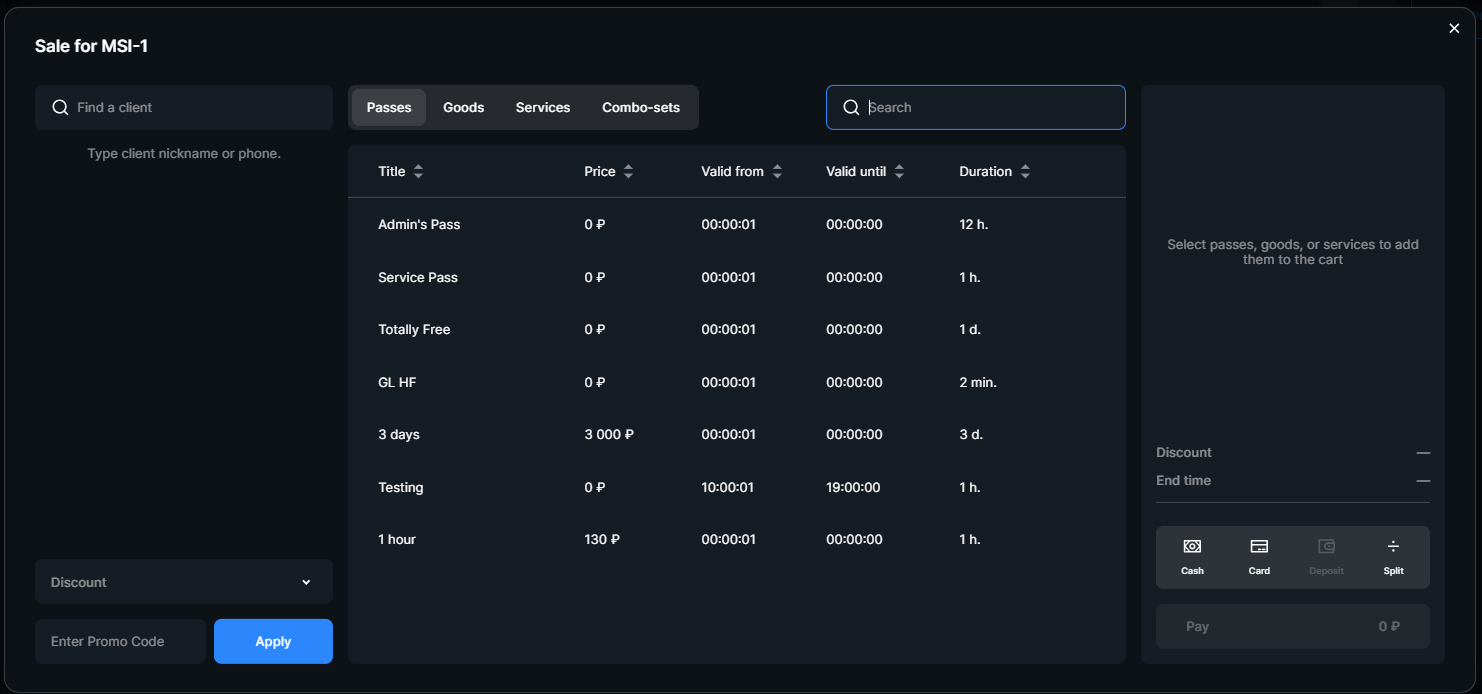
Task: Click the 19:00:00 valid until value
Action: [x=853, y=487]
